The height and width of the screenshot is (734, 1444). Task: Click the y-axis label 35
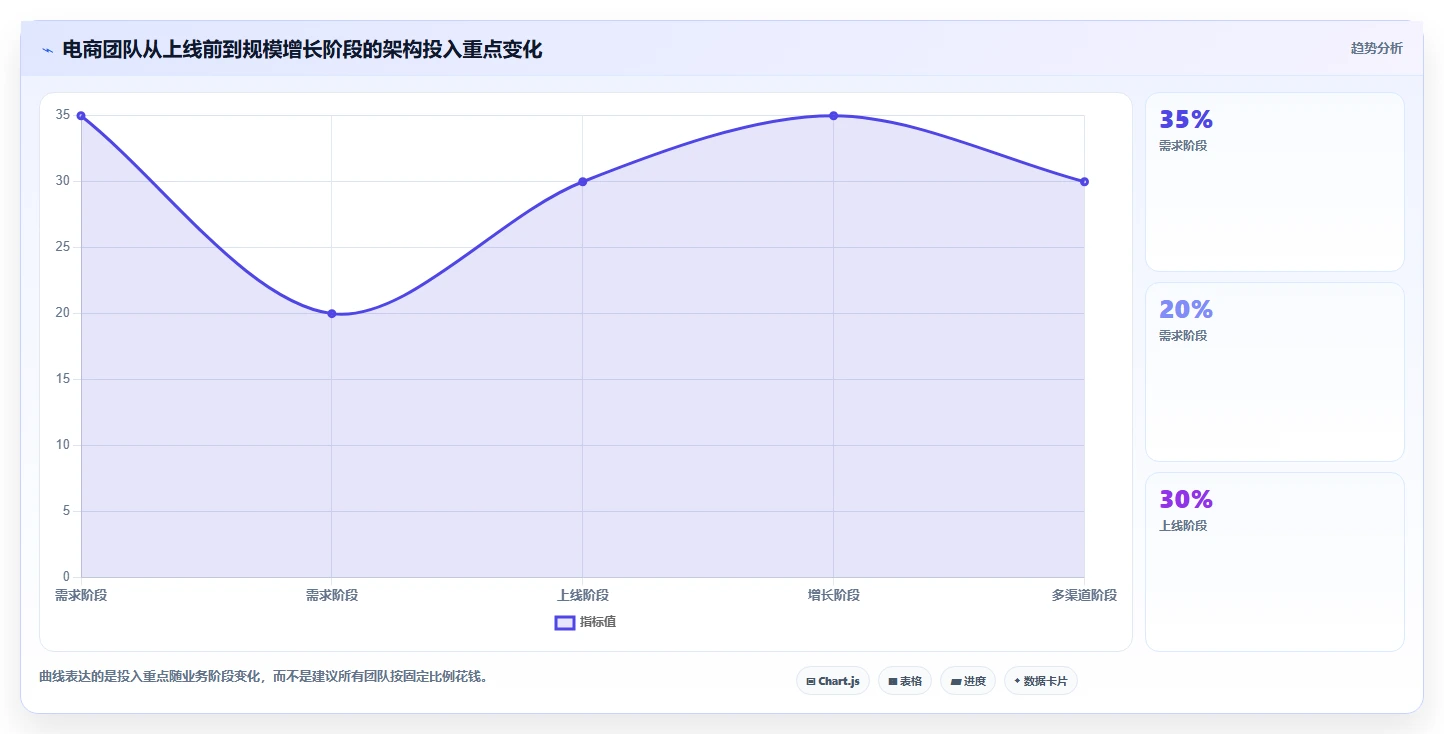(x=63, y=115)
